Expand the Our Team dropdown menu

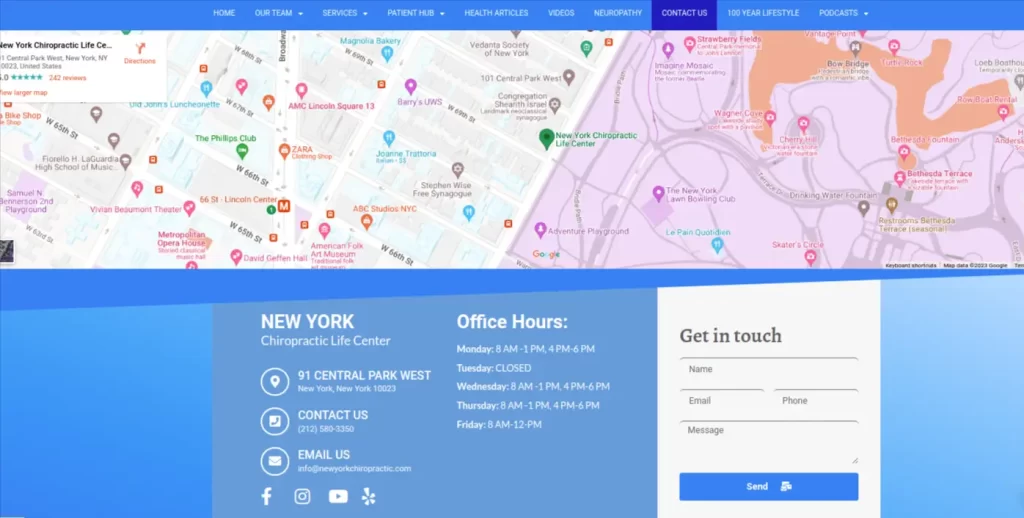click(279, 13)
